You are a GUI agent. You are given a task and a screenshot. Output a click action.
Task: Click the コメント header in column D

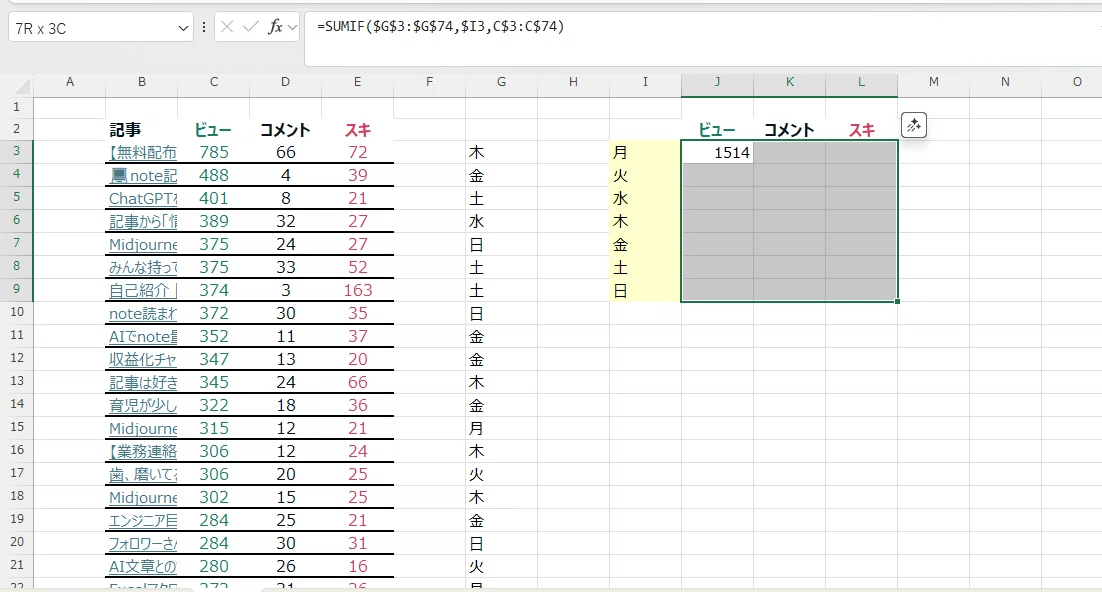[x=285, y=130]
